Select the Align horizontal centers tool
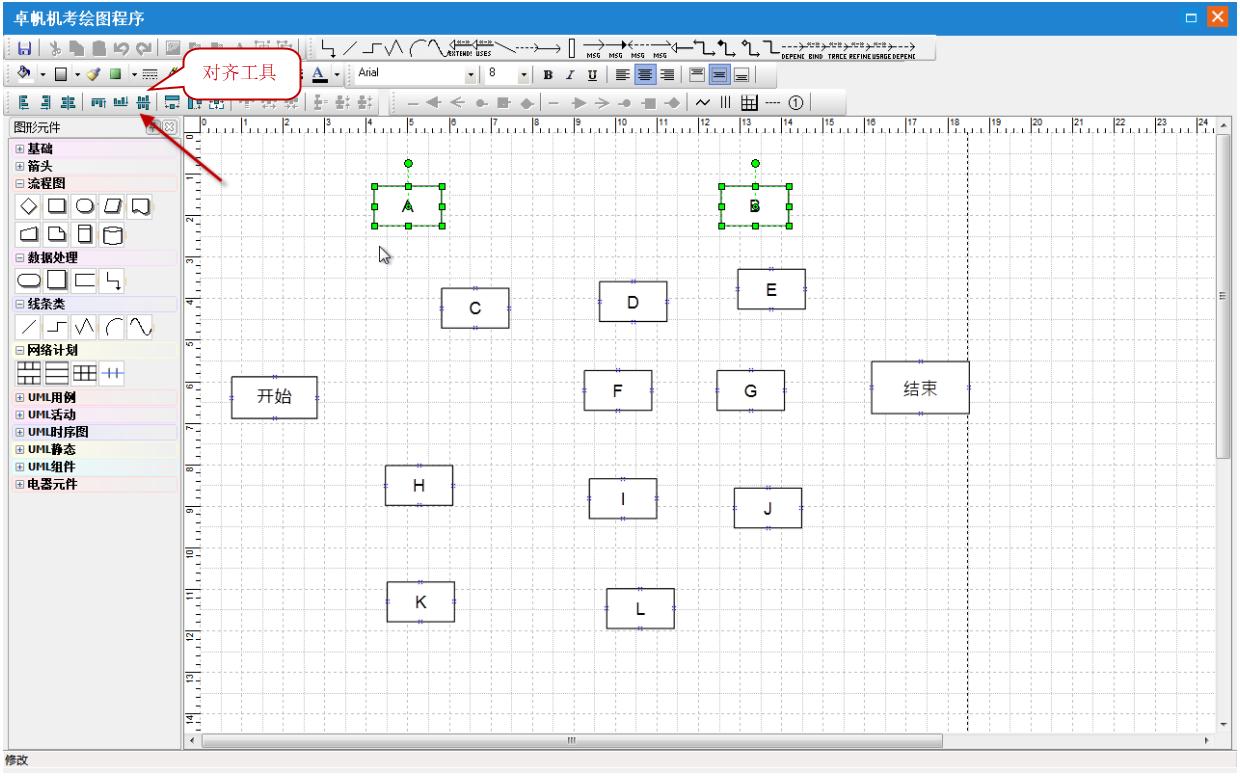This screenshot has height=777, width=1240. pyautogui.click(x=68, y=102)
